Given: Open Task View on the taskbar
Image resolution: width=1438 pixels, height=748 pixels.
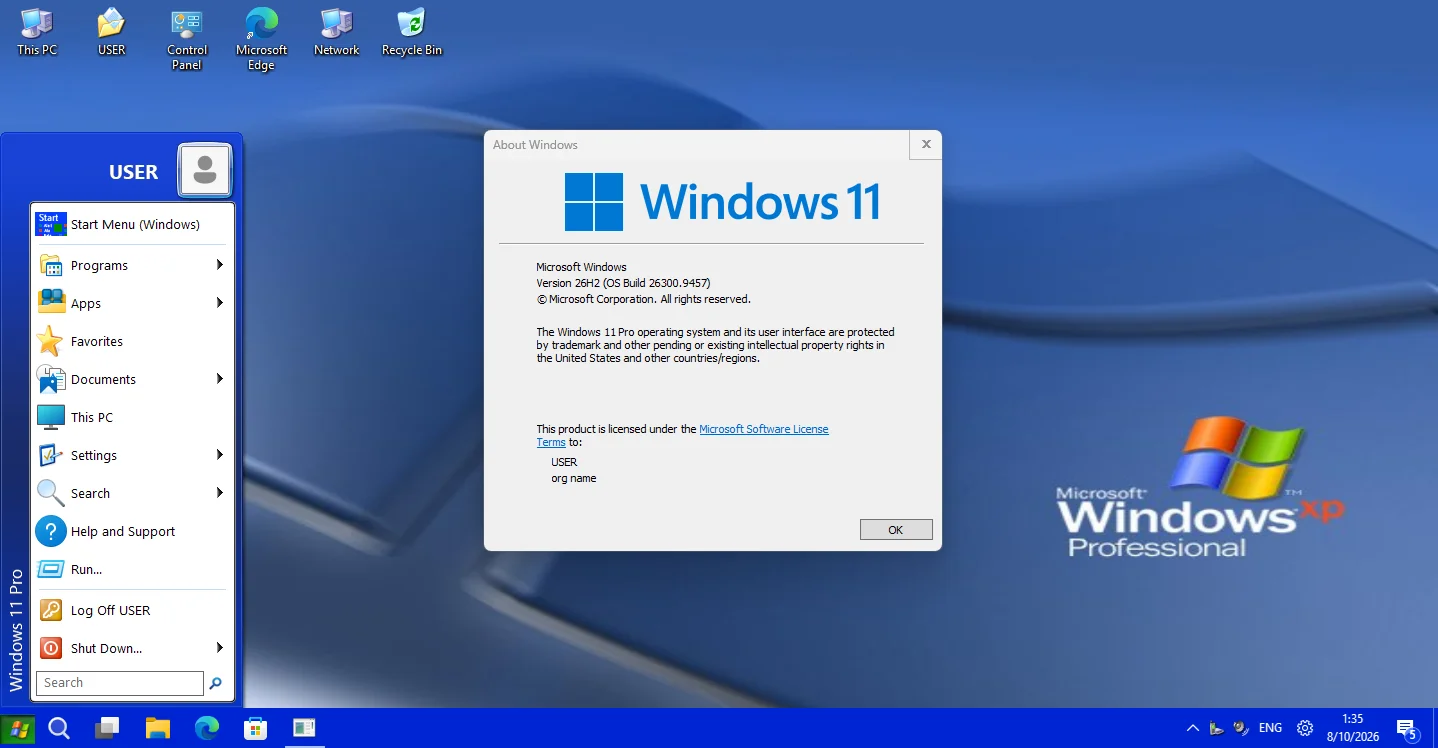Looking at the screenshot, I should (107, 728).
